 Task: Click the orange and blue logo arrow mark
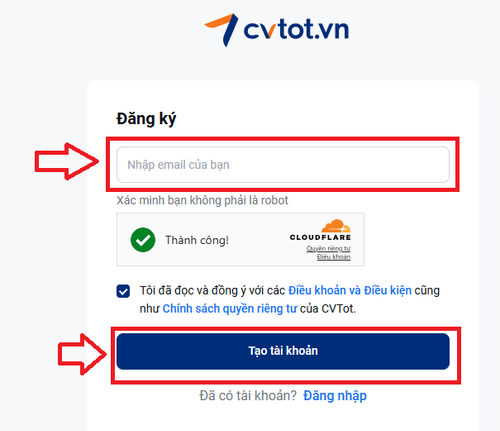click(x=221, y=30)
